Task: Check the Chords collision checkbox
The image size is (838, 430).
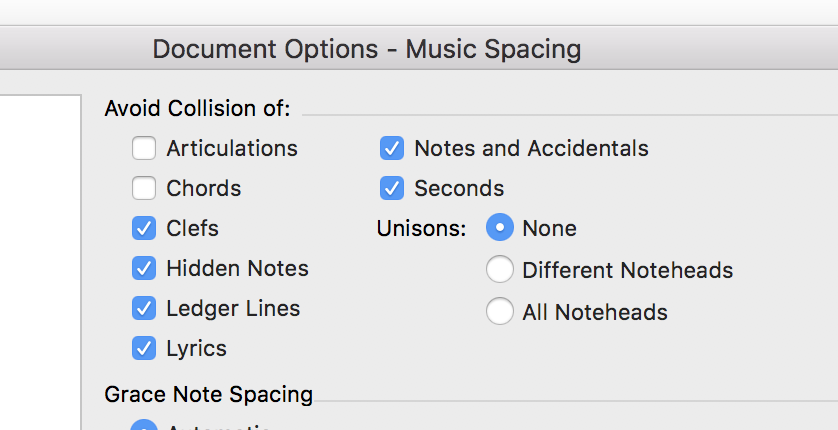Action: click(x=144, y=188)
